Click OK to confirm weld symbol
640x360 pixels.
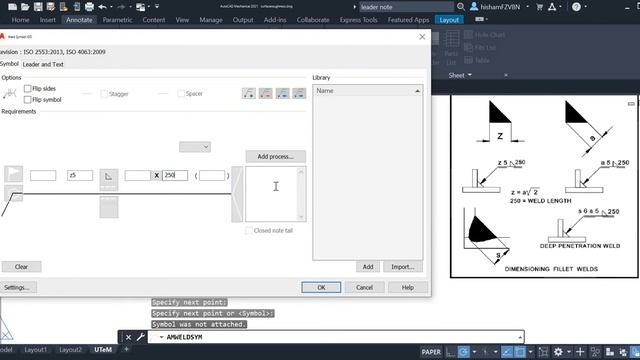321,287
